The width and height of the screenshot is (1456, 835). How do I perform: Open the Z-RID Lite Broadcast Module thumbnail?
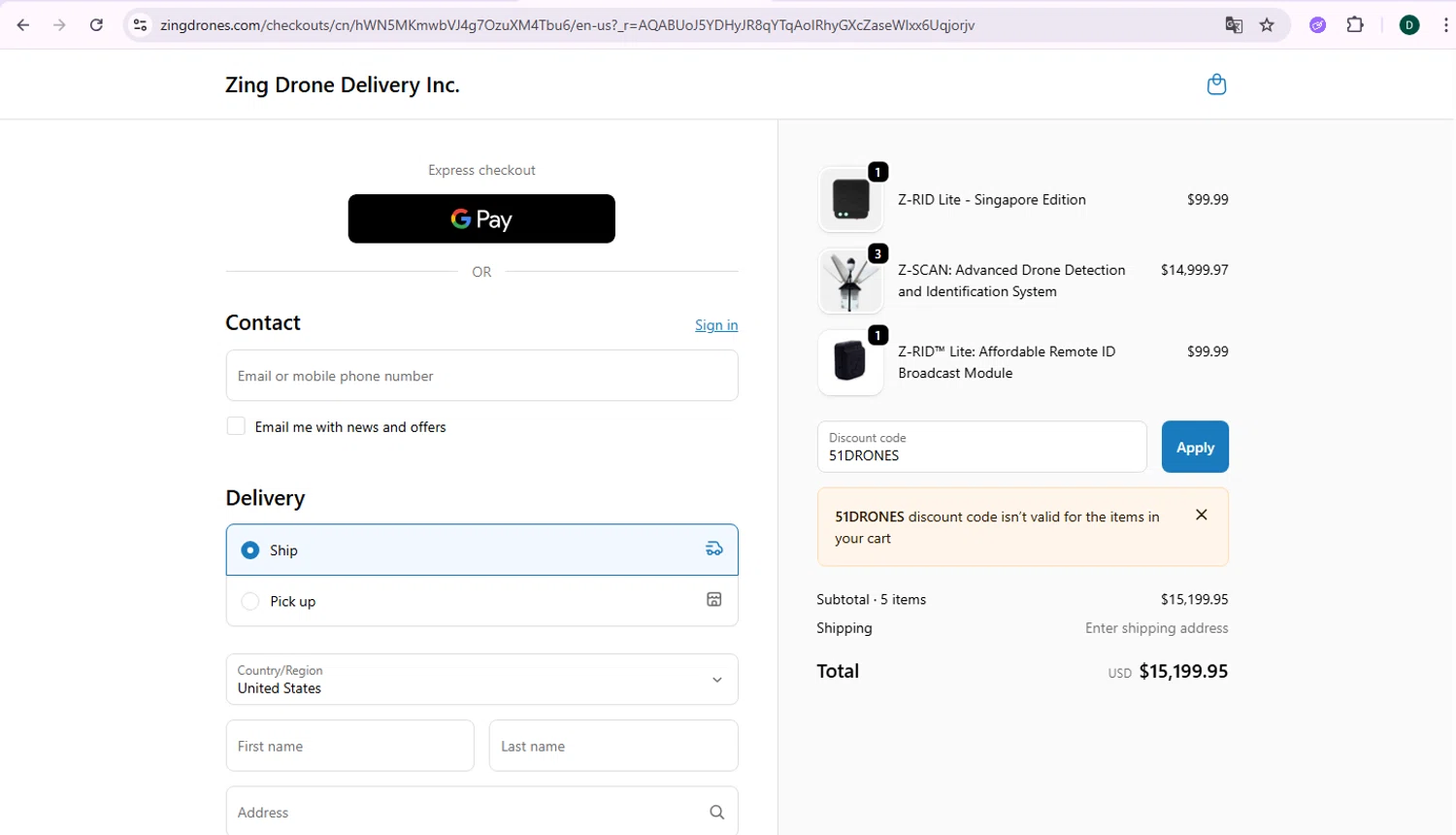pyautogui.click(x=851, y=362)
